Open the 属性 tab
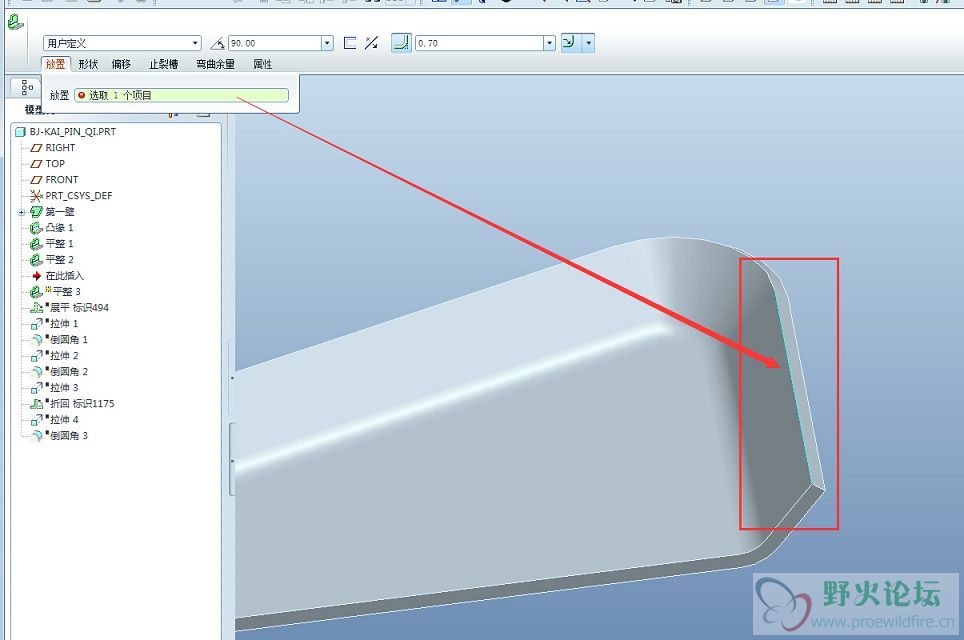 tap(263, 64)
